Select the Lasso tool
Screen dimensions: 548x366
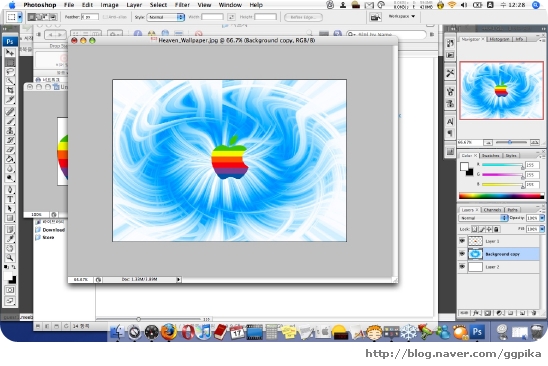(x=10, y=72)
